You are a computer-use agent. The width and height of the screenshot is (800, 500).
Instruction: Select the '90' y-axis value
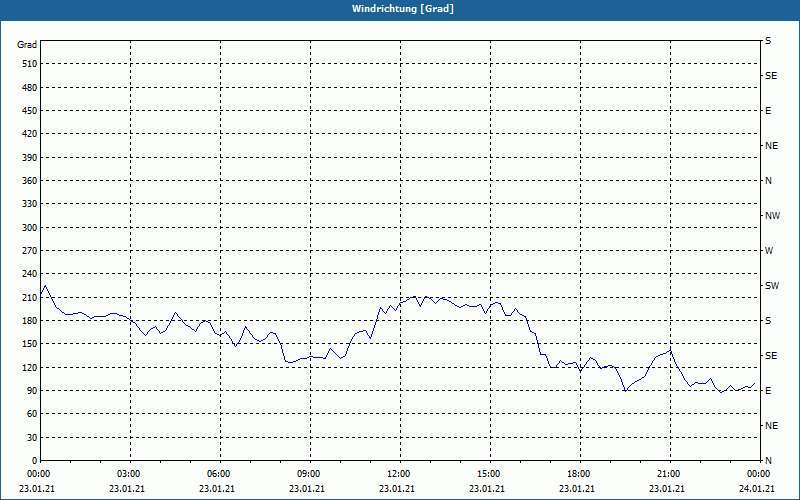pyautogui.click(x=32, y=391)
